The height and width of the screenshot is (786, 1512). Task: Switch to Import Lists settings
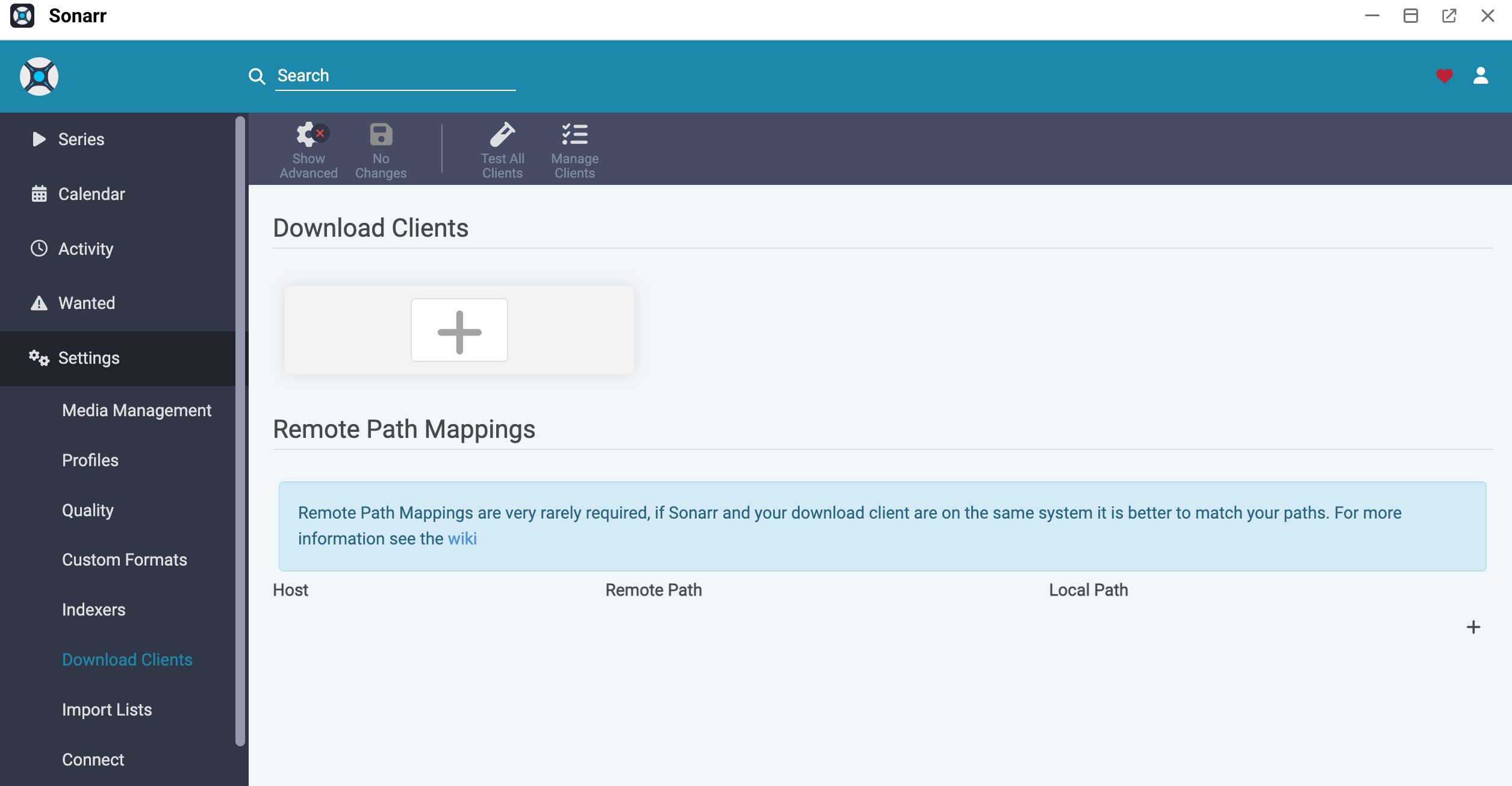(x=107, y=710)
